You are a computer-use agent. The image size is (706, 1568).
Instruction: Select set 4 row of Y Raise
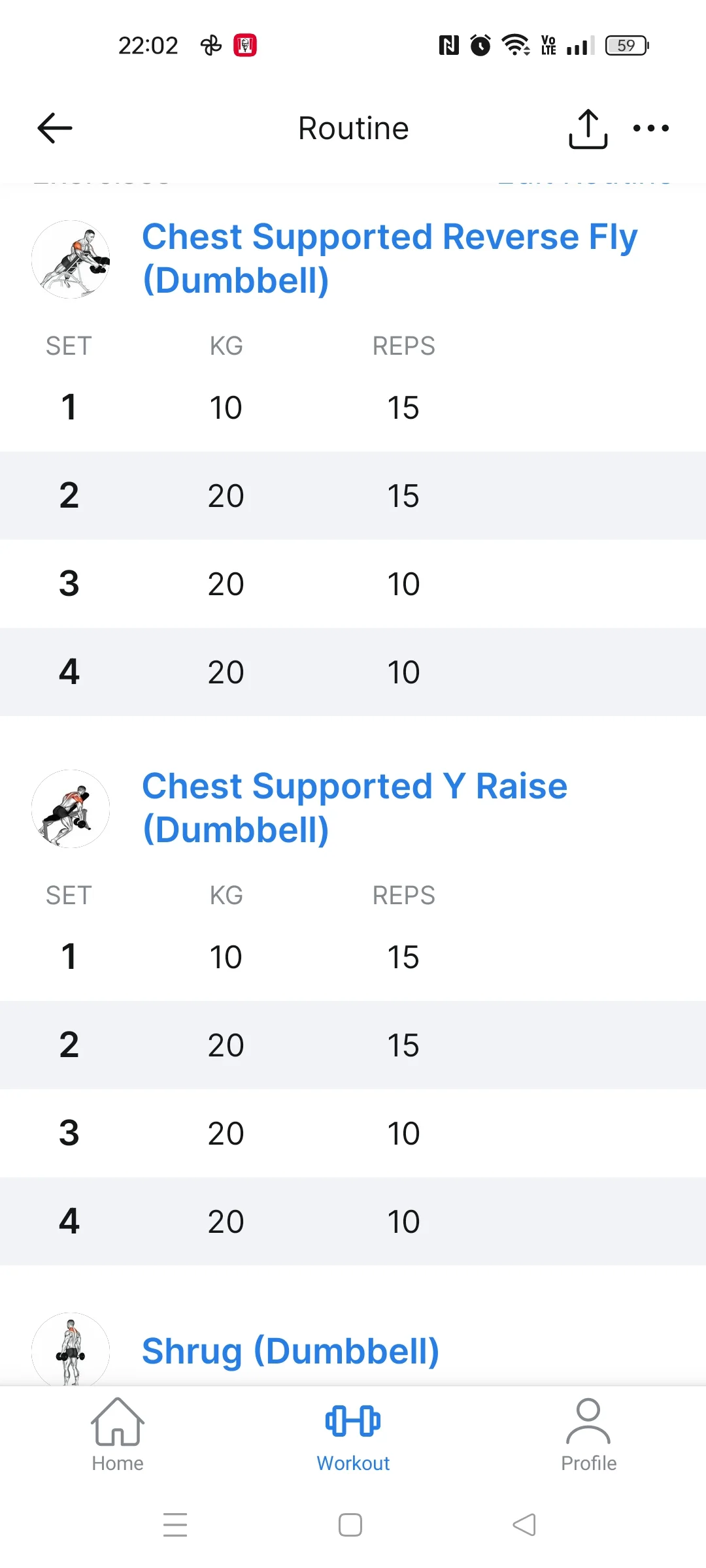[x=353, y=1222]
